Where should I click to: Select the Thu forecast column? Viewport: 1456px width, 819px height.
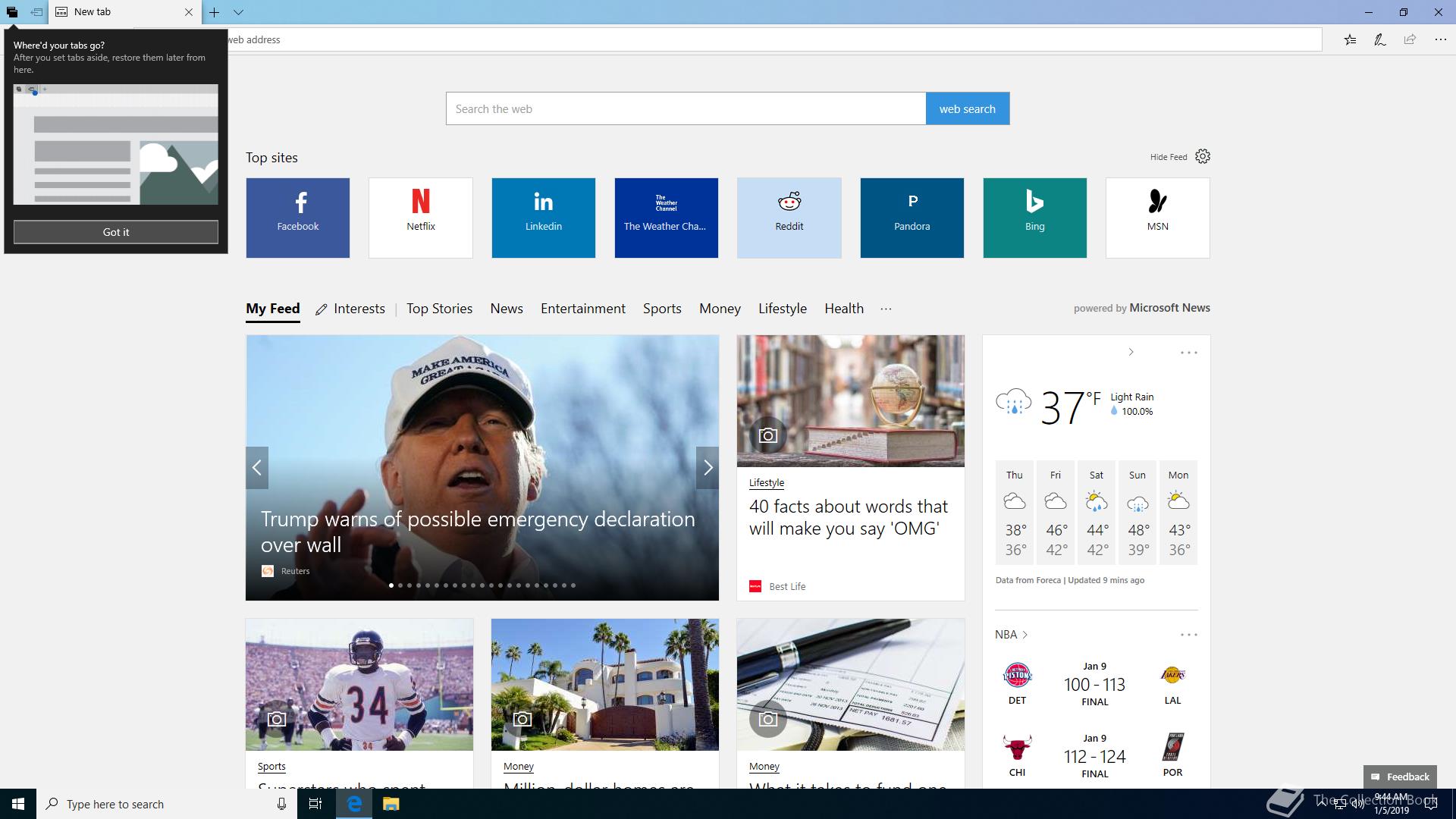[1015, 513]
